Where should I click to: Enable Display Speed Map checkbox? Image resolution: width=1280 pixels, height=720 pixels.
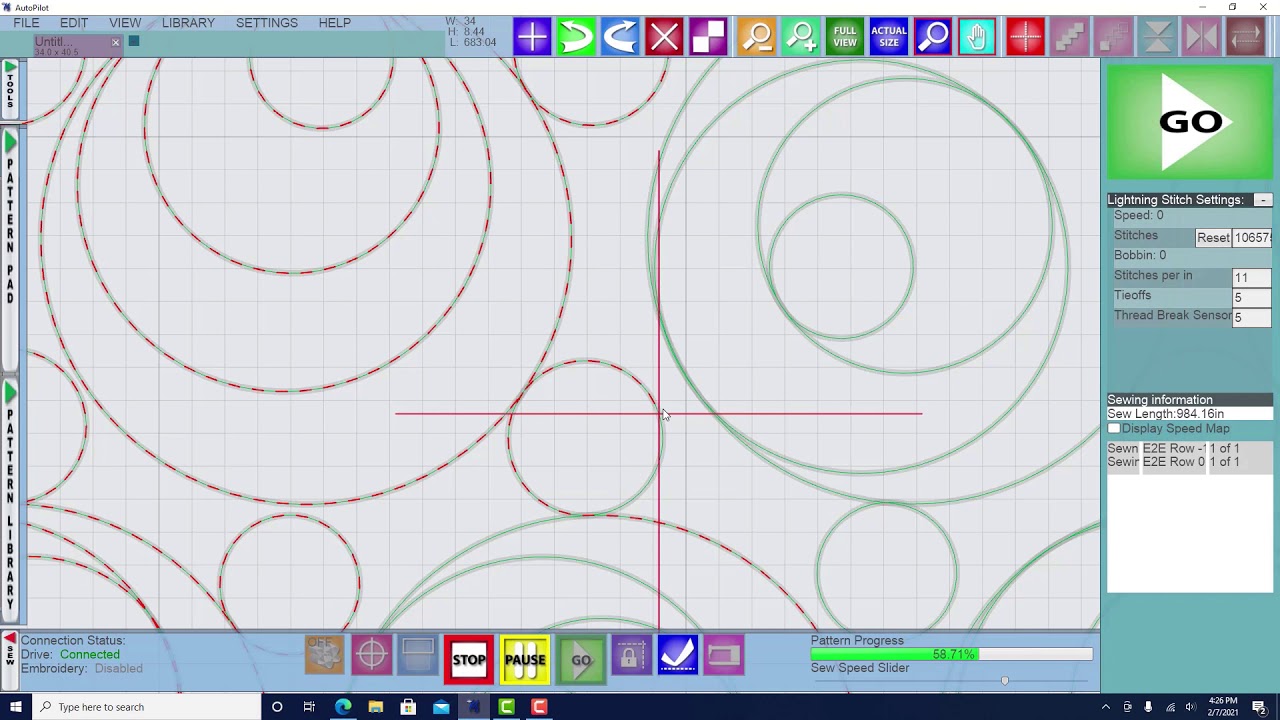click(x=1114, y=429)
